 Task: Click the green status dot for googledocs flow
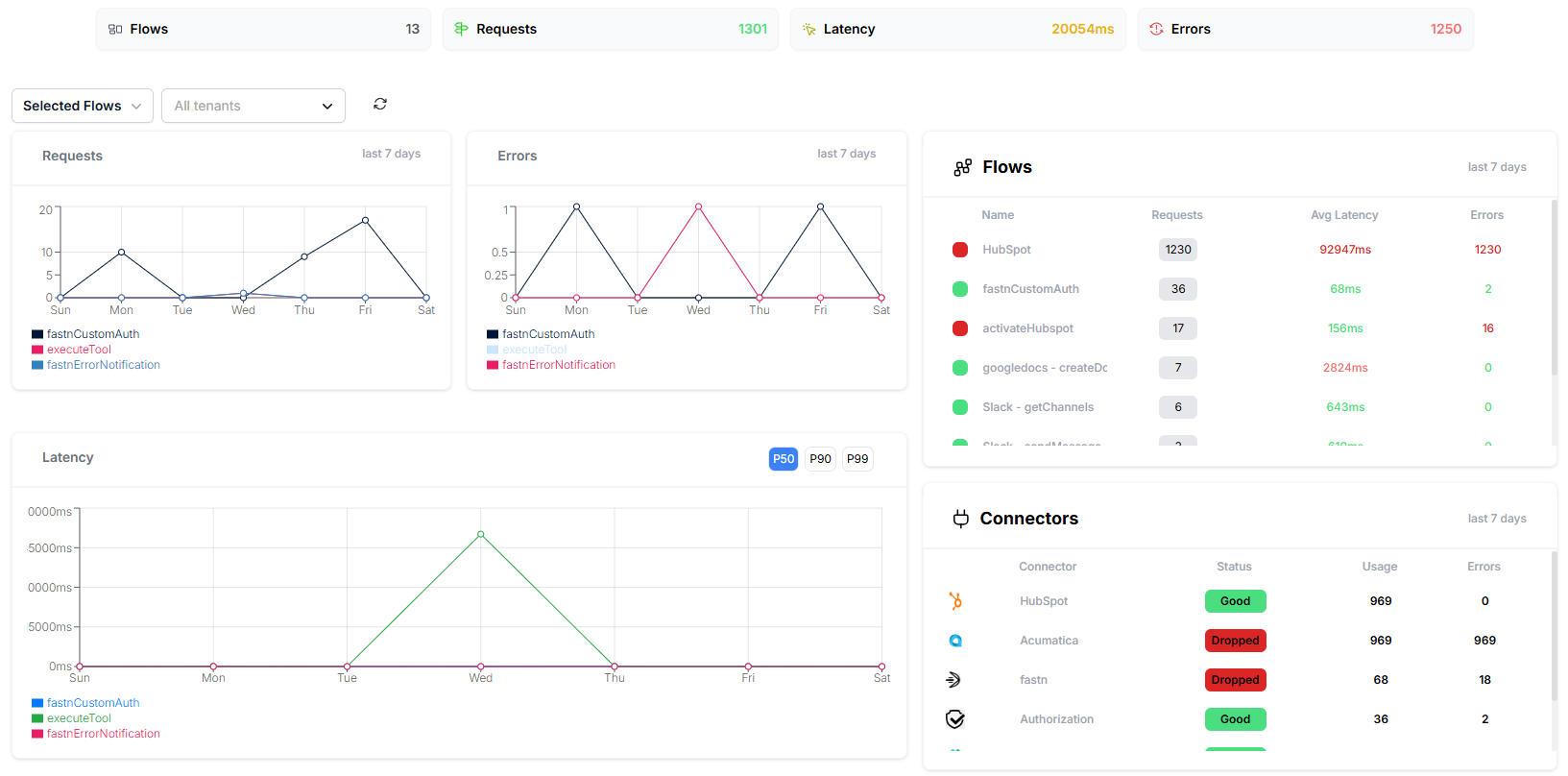pyautogui.click(x=959, y=368)
